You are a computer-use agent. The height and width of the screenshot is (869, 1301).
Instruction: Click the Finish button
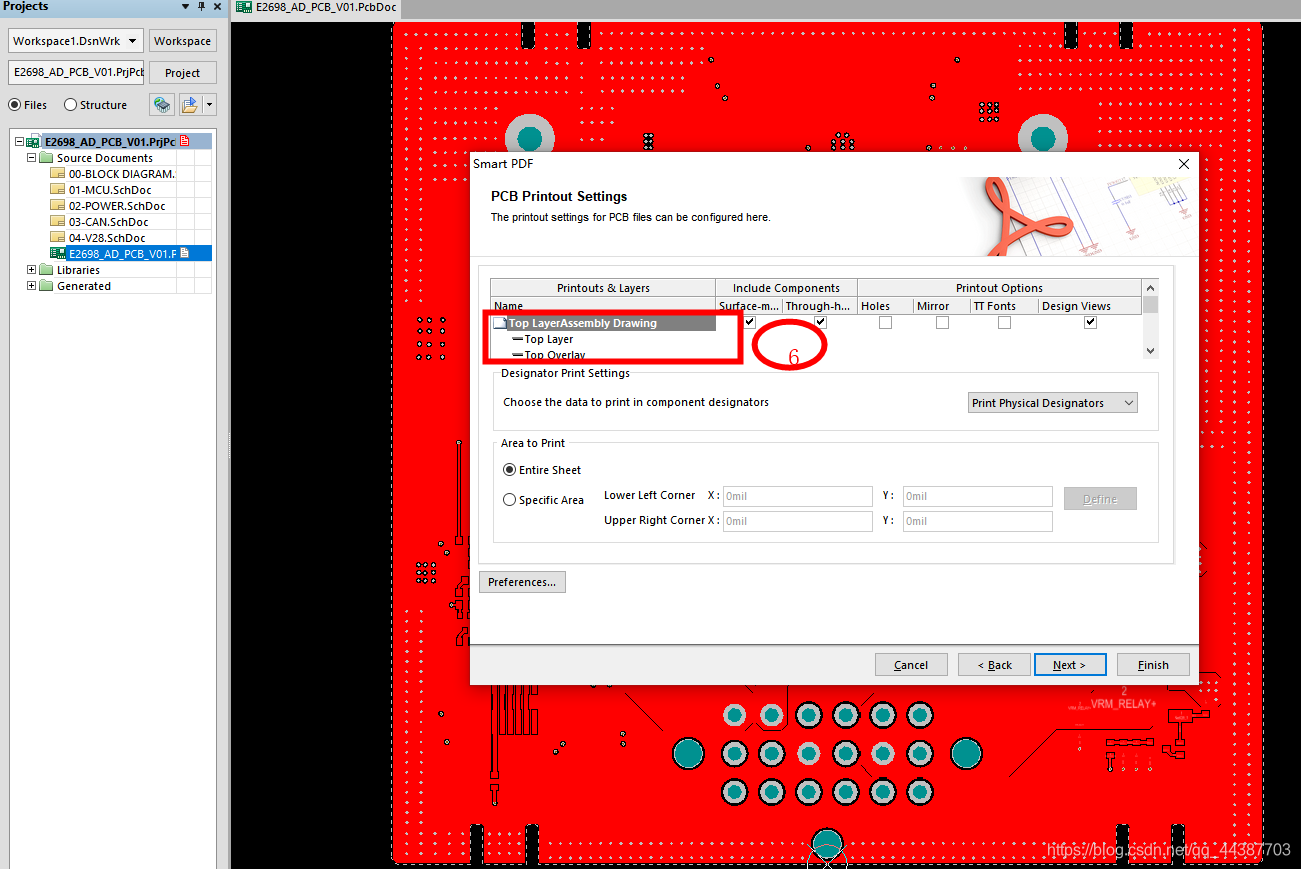[x=1153, y=665]
